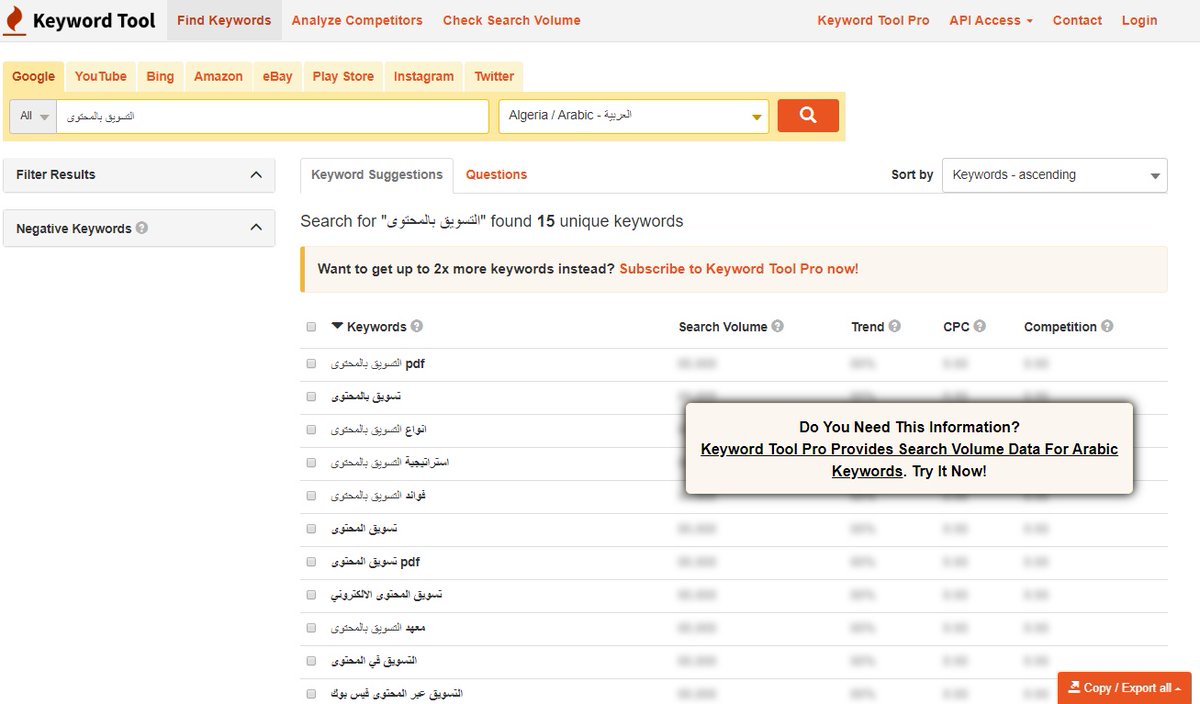The image size is (1200, 704).
Task: Open the API Access dropdown menu
Action: (x=991, y=20)
